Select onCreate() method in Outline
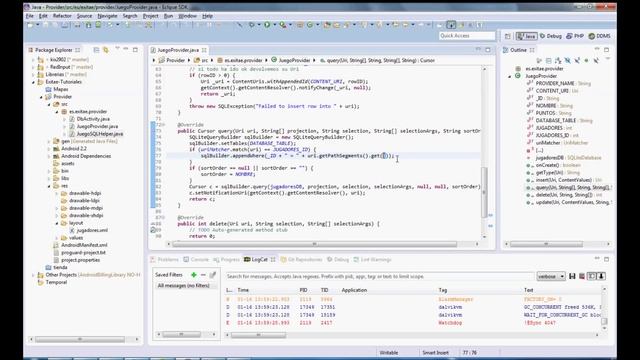Image resolution: width=640 pixels, height=360 pixels. pyautogui.click(x=553, y=165)
